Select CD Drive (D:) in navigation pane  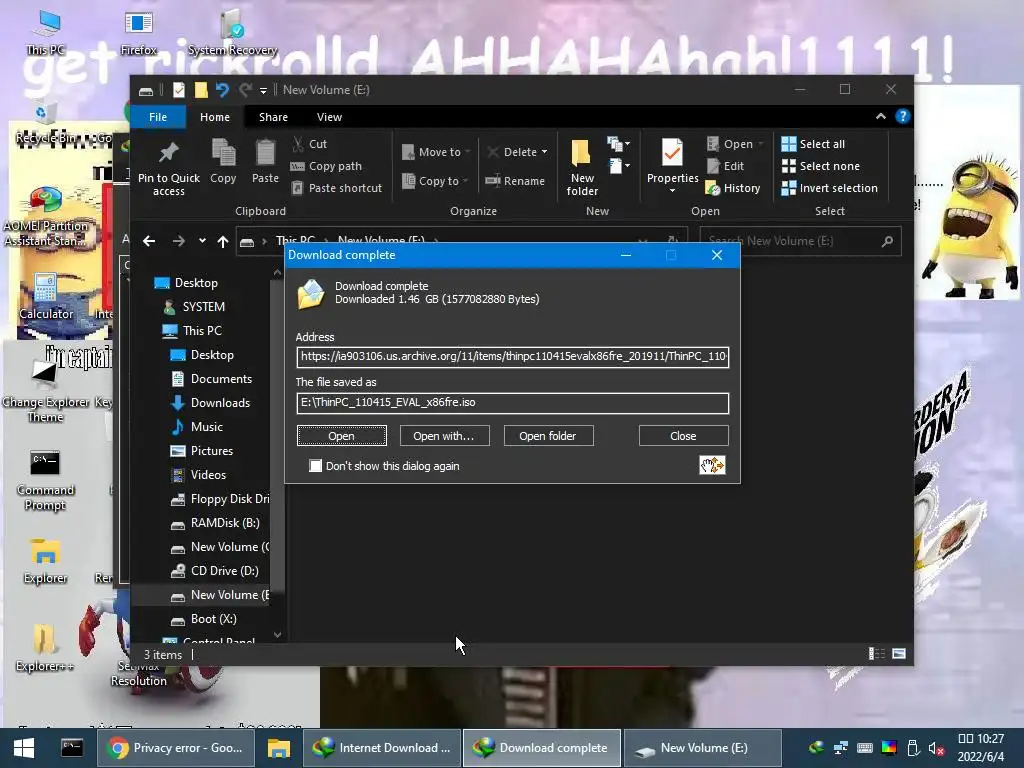[224, 571]
